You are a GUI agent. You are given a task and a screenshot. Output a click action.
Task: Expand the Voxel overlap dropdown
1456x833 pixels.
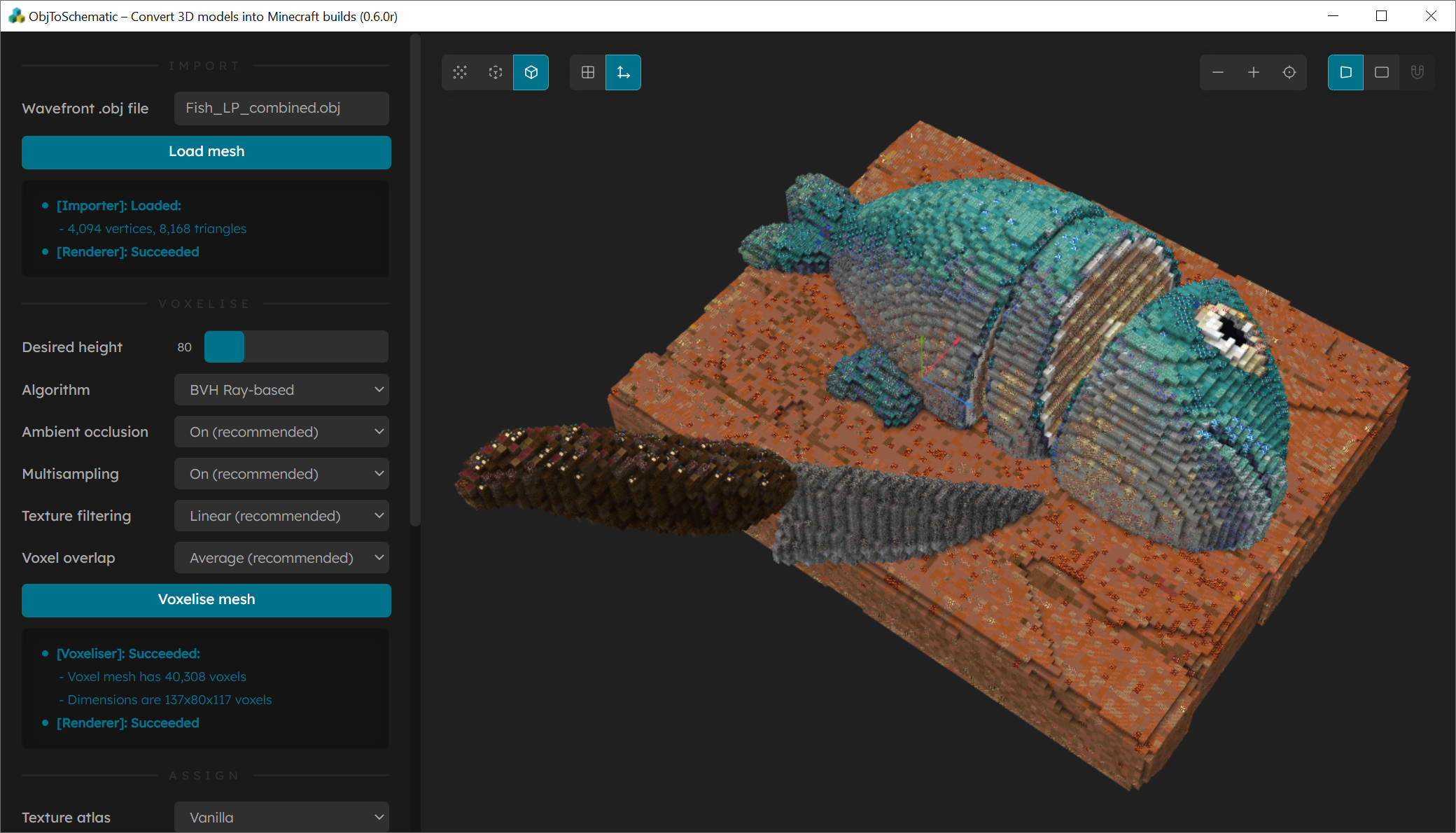tap(281, 558)
